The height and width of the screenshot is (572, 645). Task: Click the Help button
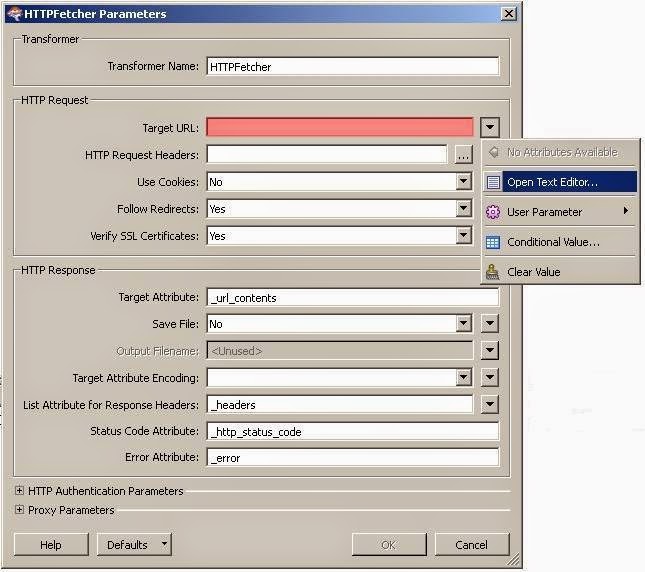[51, 544]
